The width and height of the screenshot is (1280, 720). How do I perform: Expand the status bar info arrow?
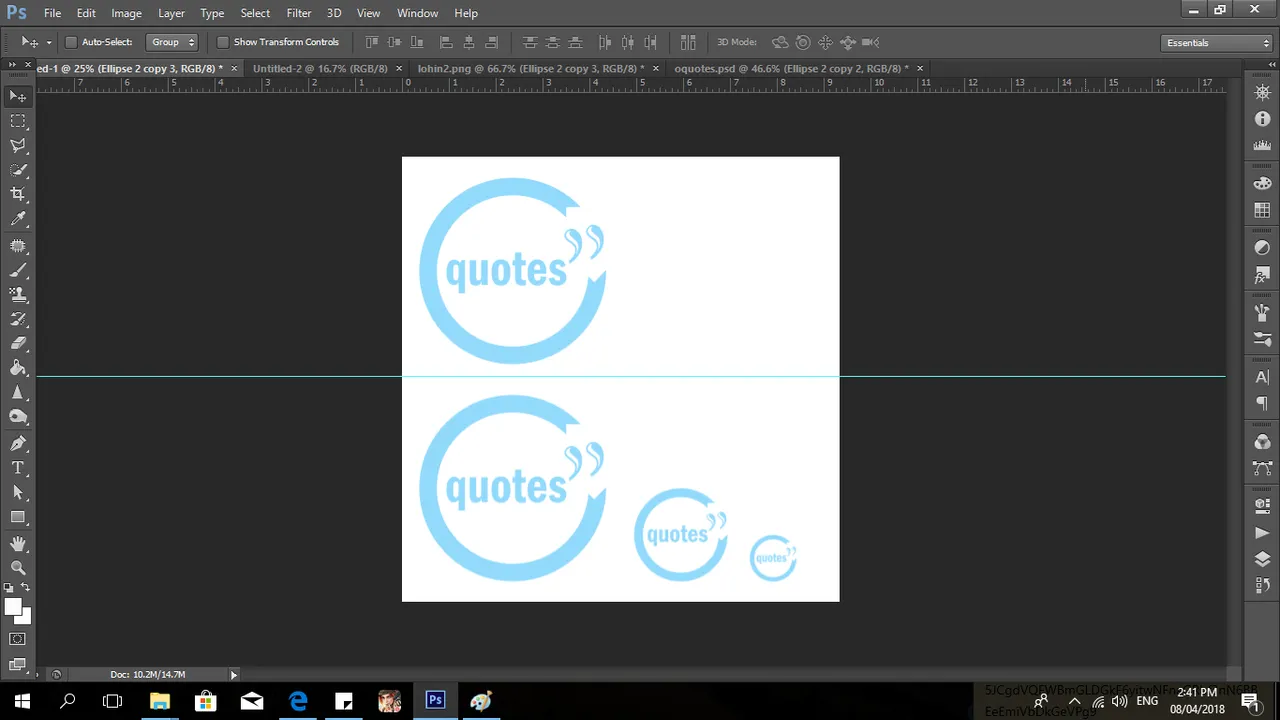(x=234, y=675)
